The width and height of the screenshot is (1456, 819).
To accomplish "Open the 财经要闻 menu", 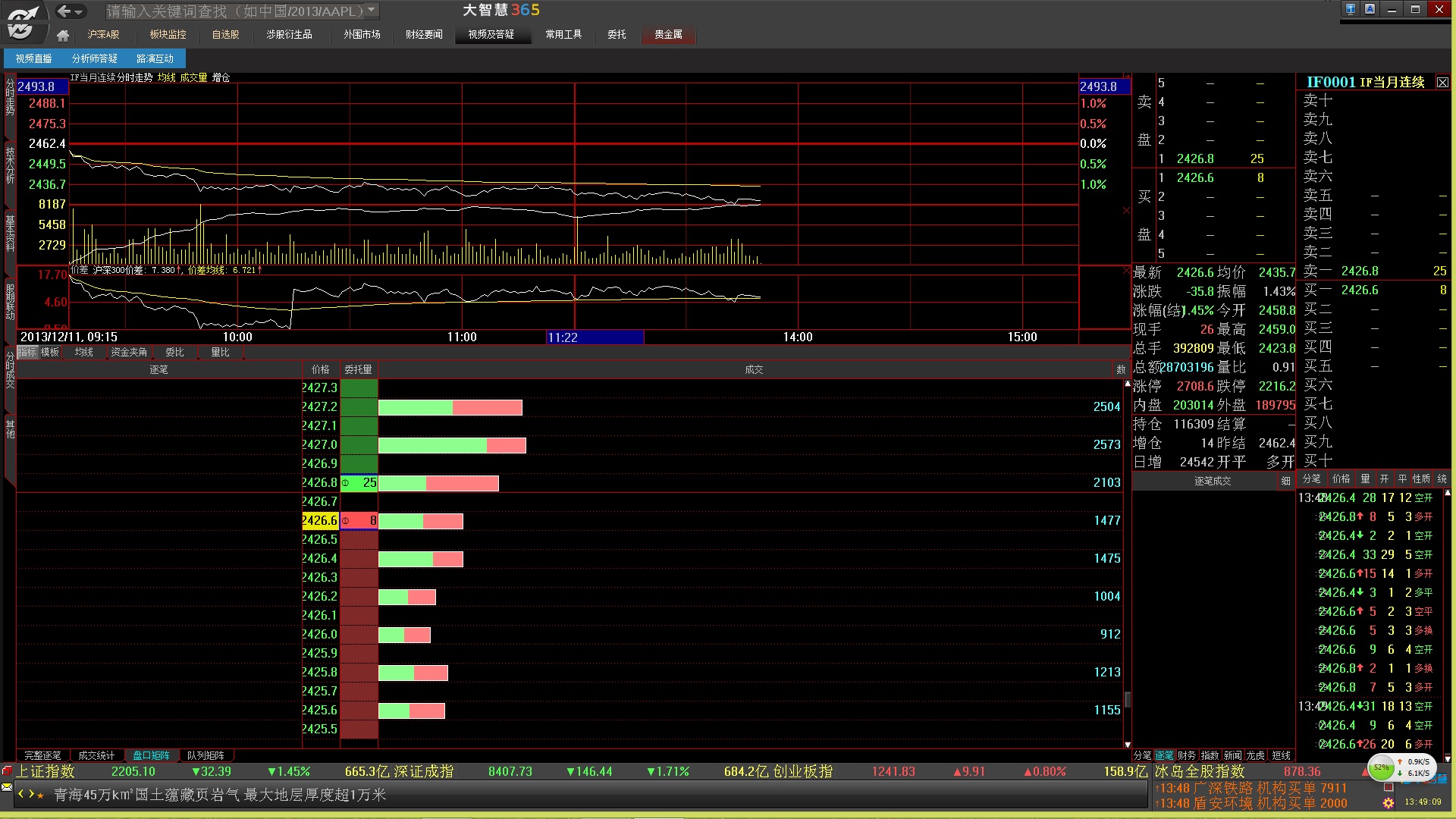I will point(424,35).
